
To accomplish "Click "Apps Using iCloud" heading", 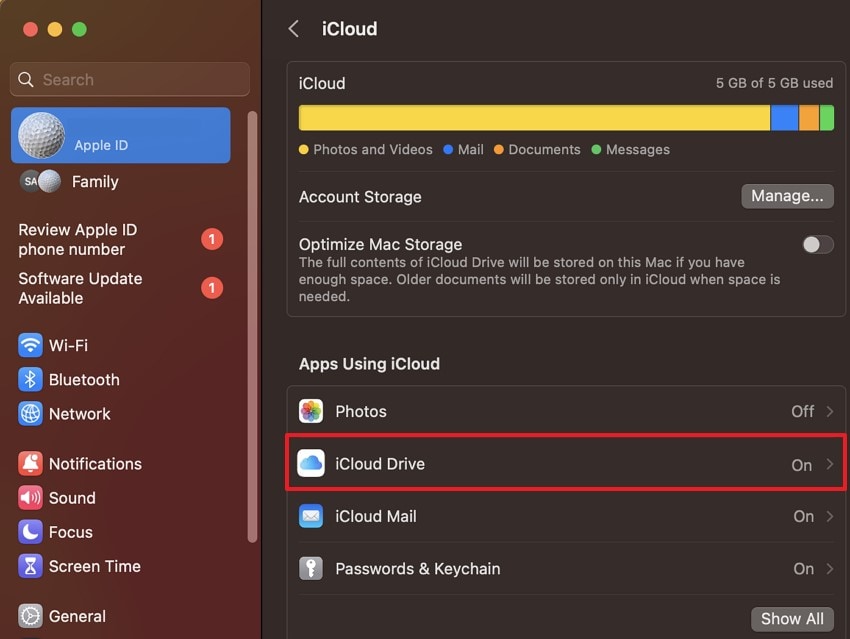I will (x=369, y=364).
